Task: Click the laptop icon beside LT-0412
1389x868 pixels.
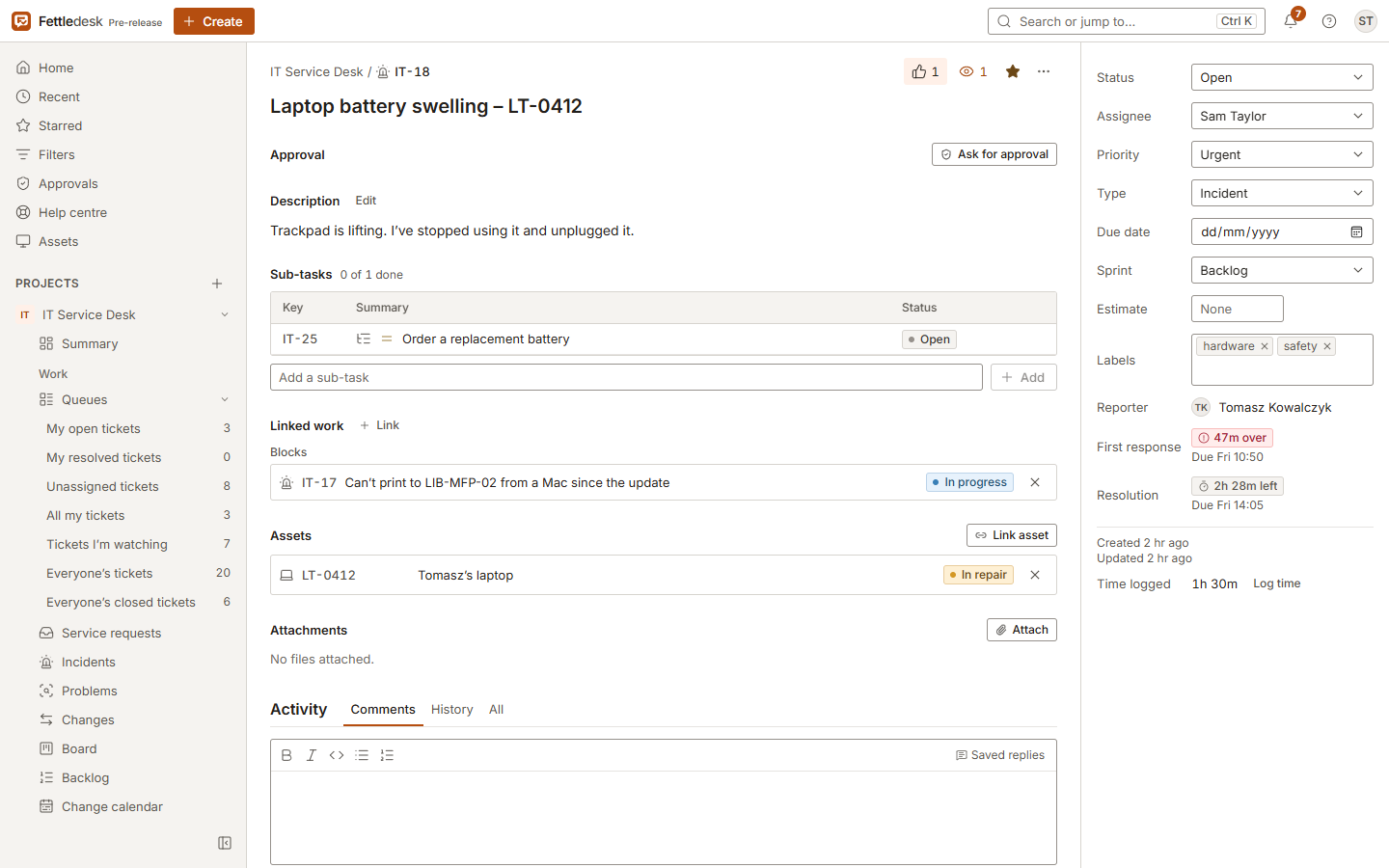Action: coord(286,575)
